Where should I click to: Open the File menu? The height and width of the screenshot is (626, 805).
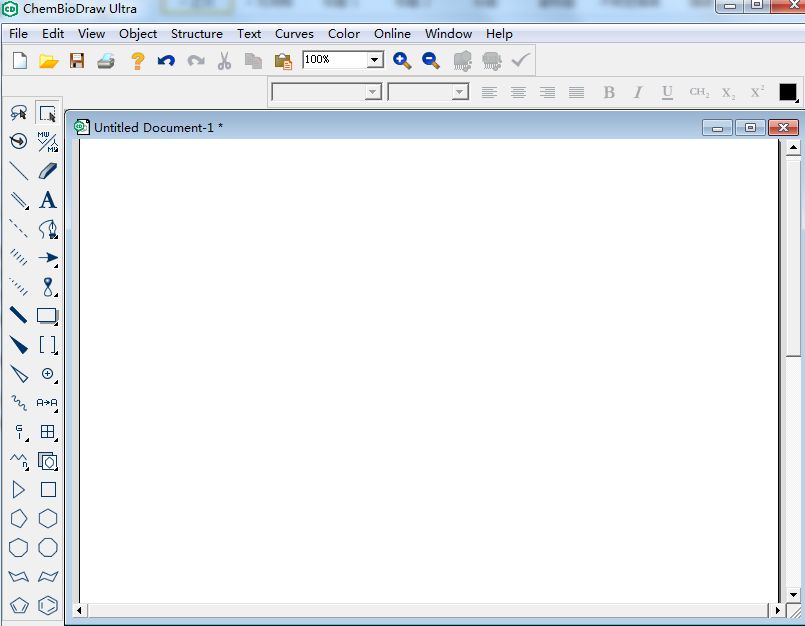(x=18, y=34)
